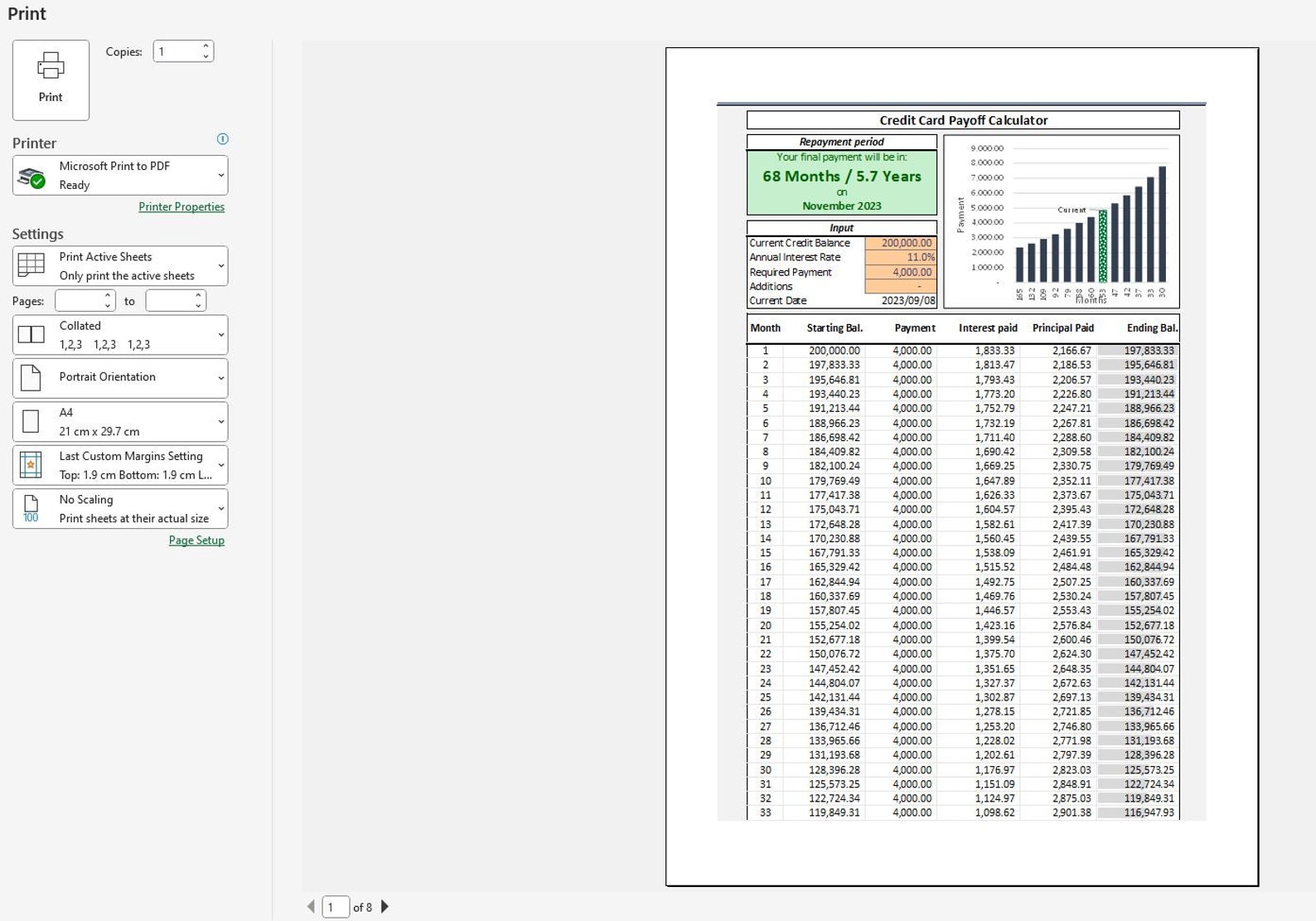Open Last Custom Margins Setting dropdown

click(x=120, y=465)
